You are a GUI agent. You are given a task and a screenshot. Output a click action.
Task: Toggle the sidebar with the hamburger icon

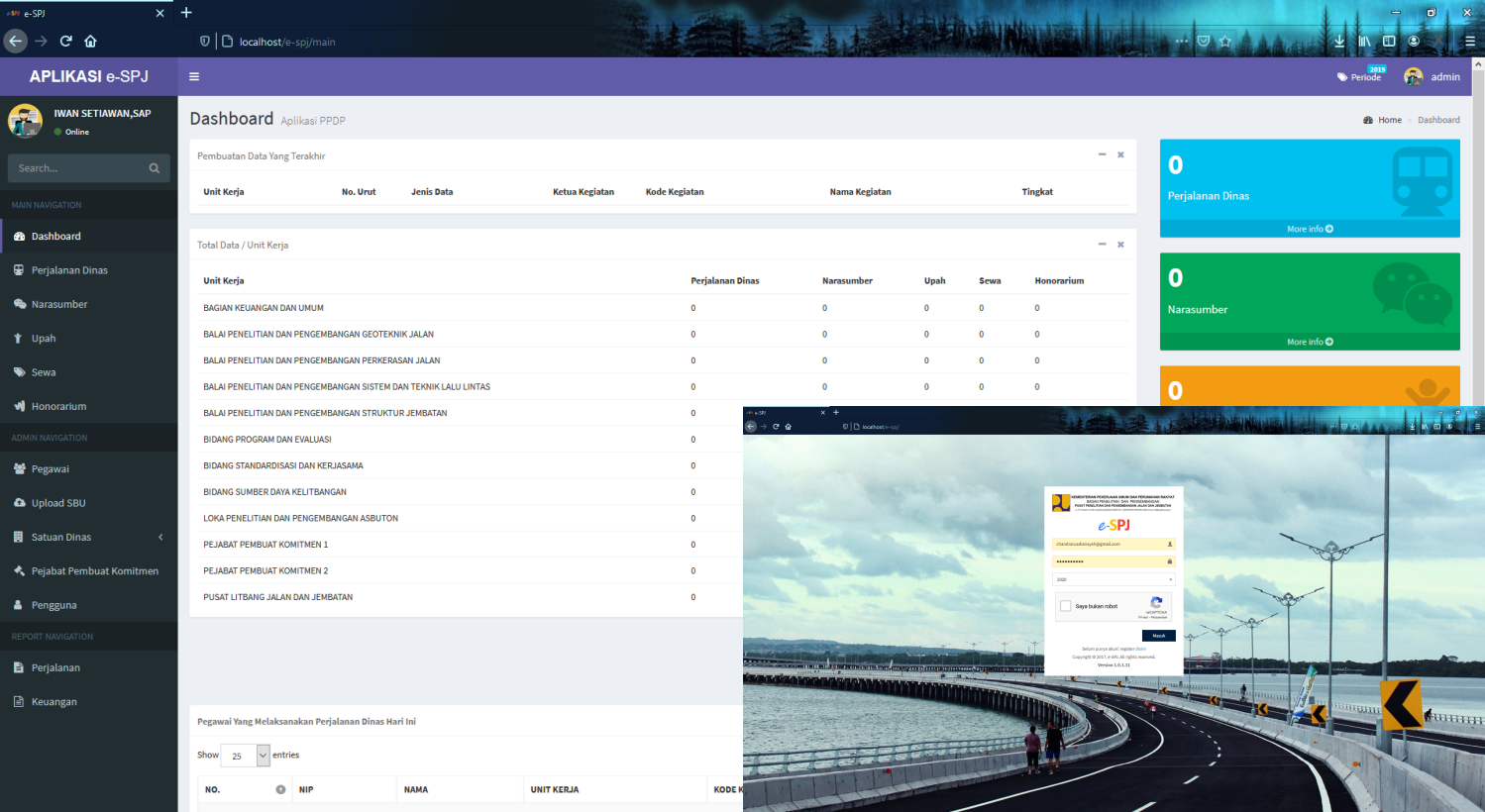[194, 76]
